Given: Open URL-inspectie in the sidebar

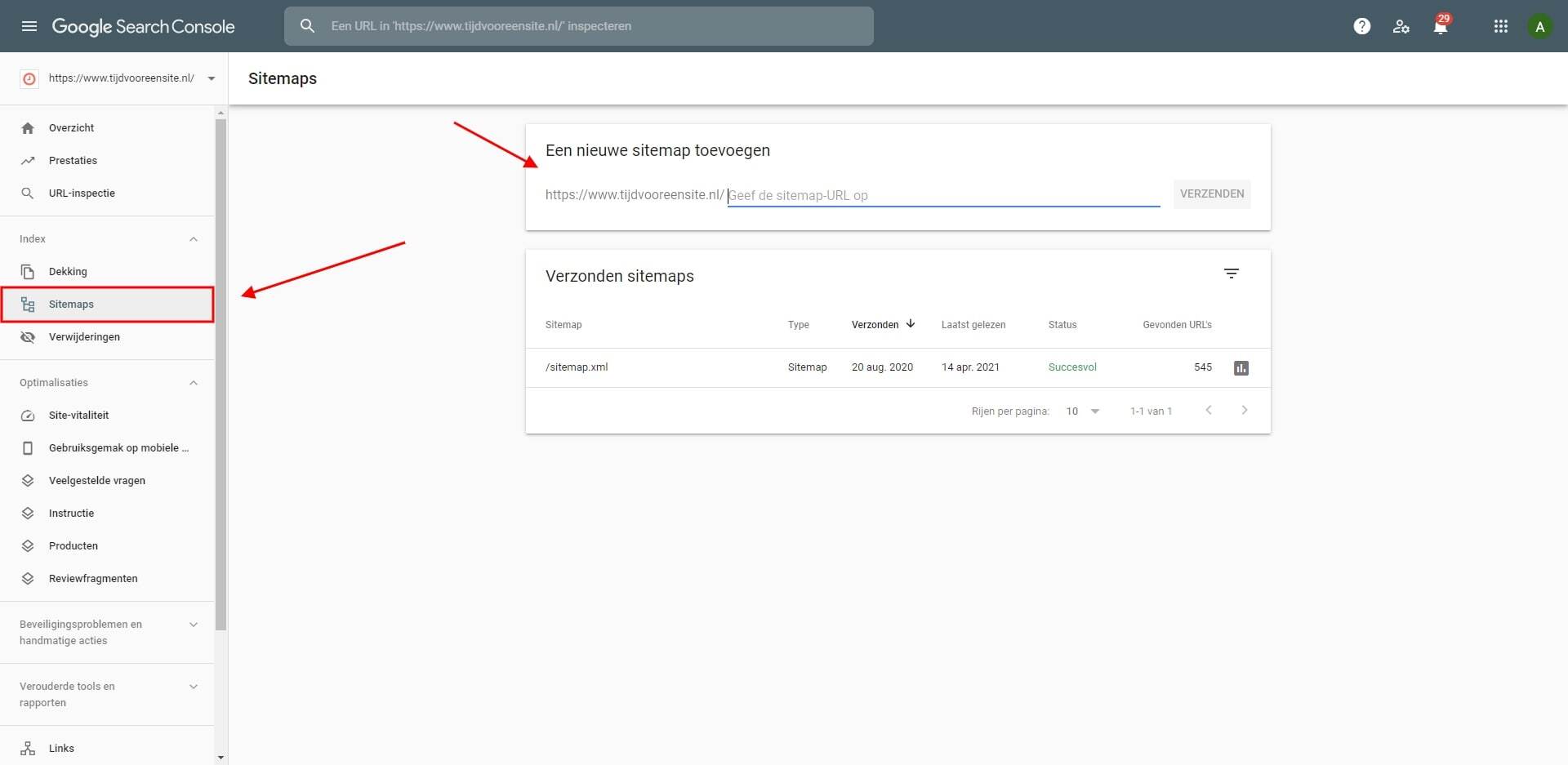Looking at the screenshot, I should tap(107, 193).
